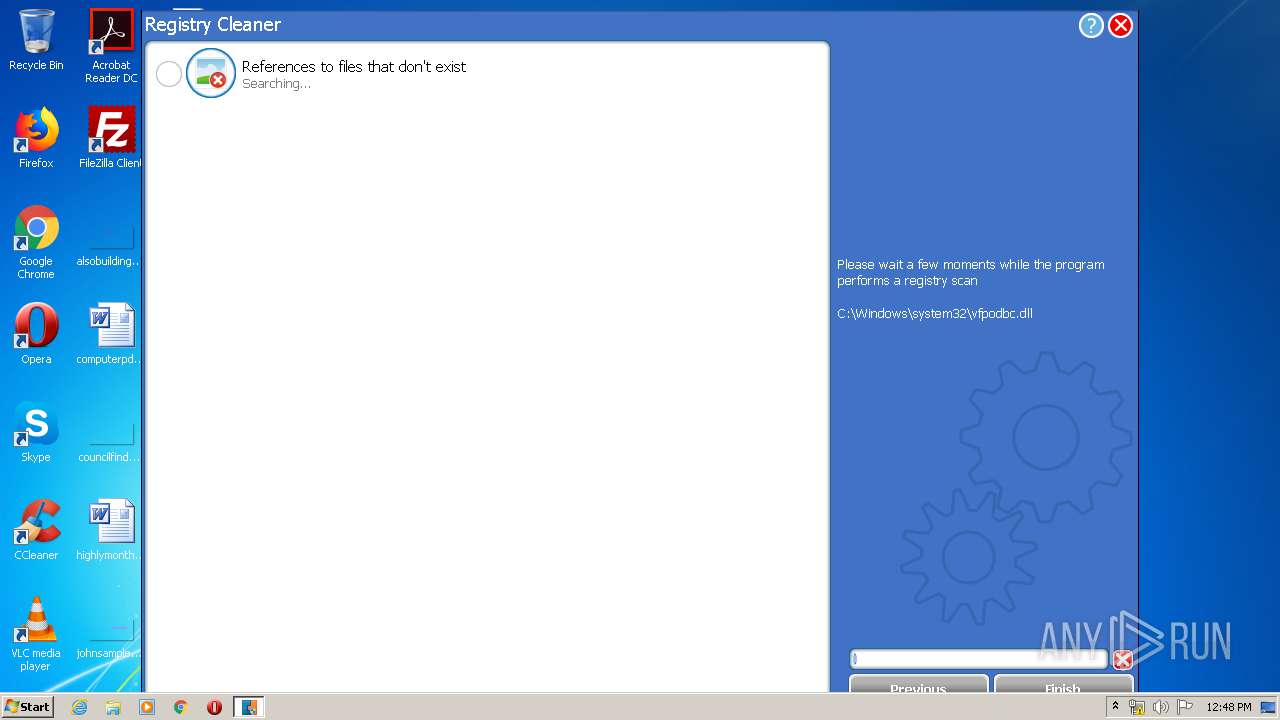
Task: Click the missing file references category icon
Action: coord(211,73)
